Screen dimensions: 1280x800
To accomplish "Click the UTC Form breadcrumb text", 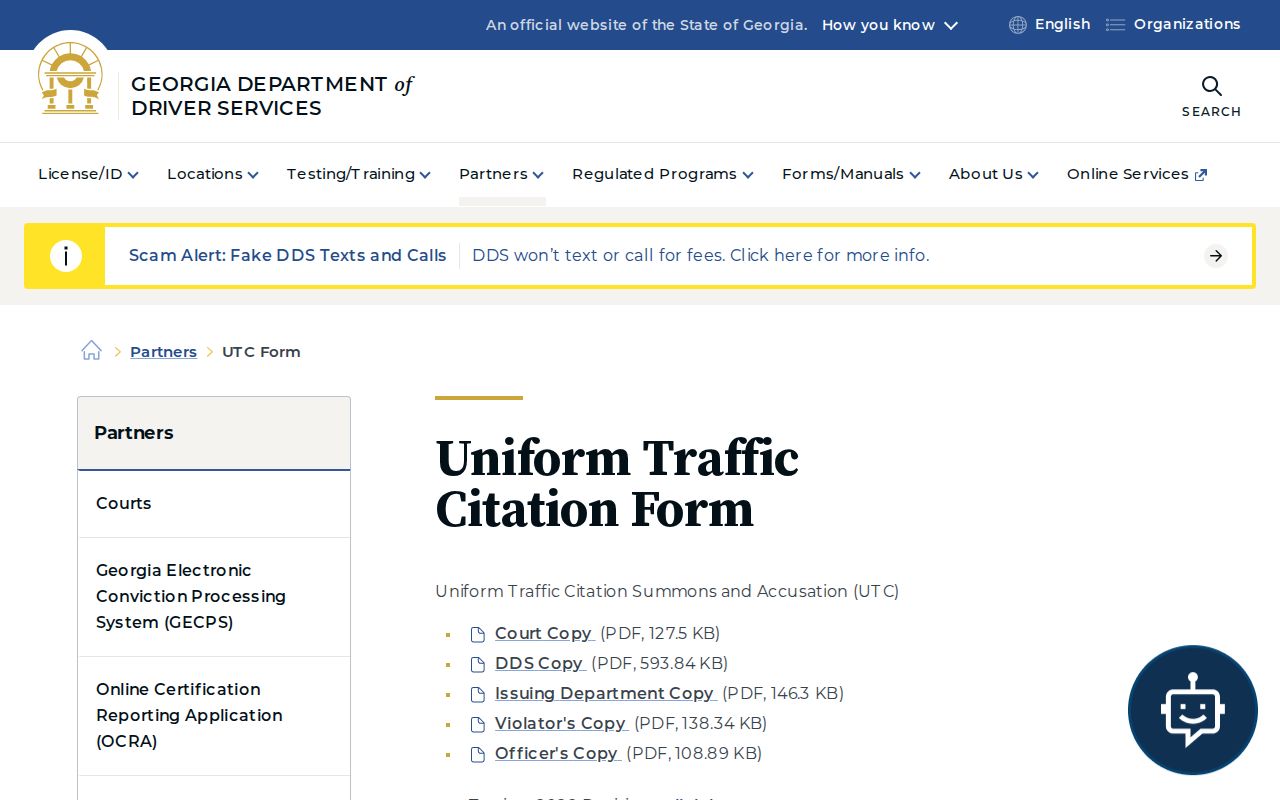I will (261, 352).
